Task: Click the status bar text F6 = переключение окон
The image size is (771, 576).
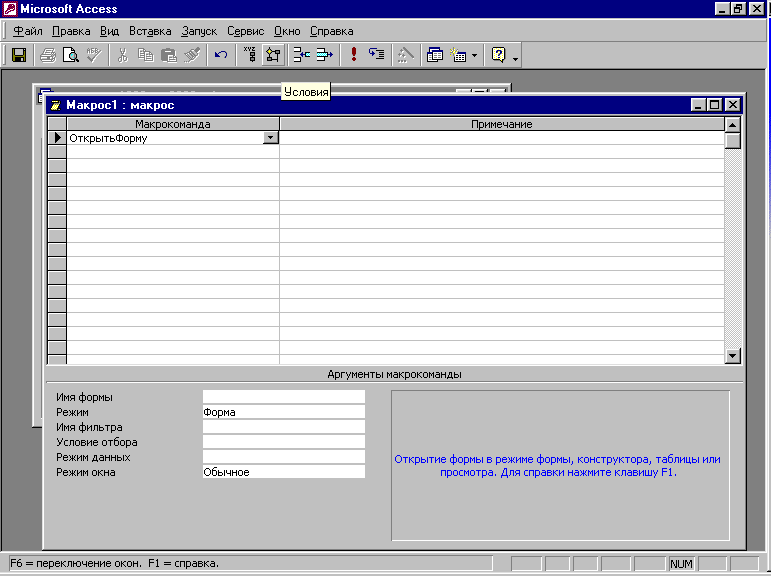Action: pos(75,563)
